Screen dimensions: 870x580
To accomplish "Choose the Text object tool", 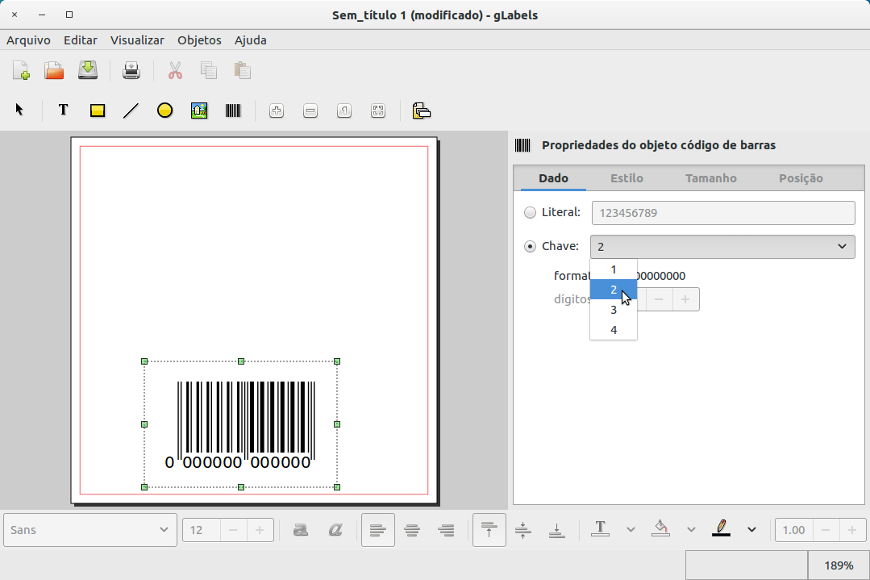I will [63, 110].
